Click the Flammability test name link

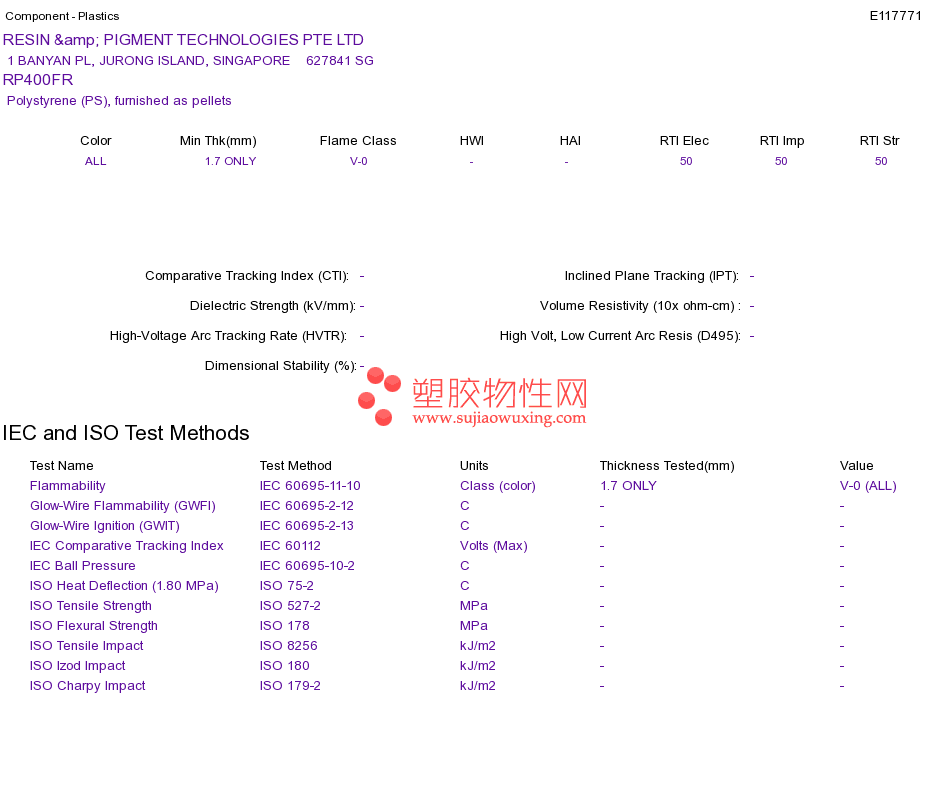(67, 486)
